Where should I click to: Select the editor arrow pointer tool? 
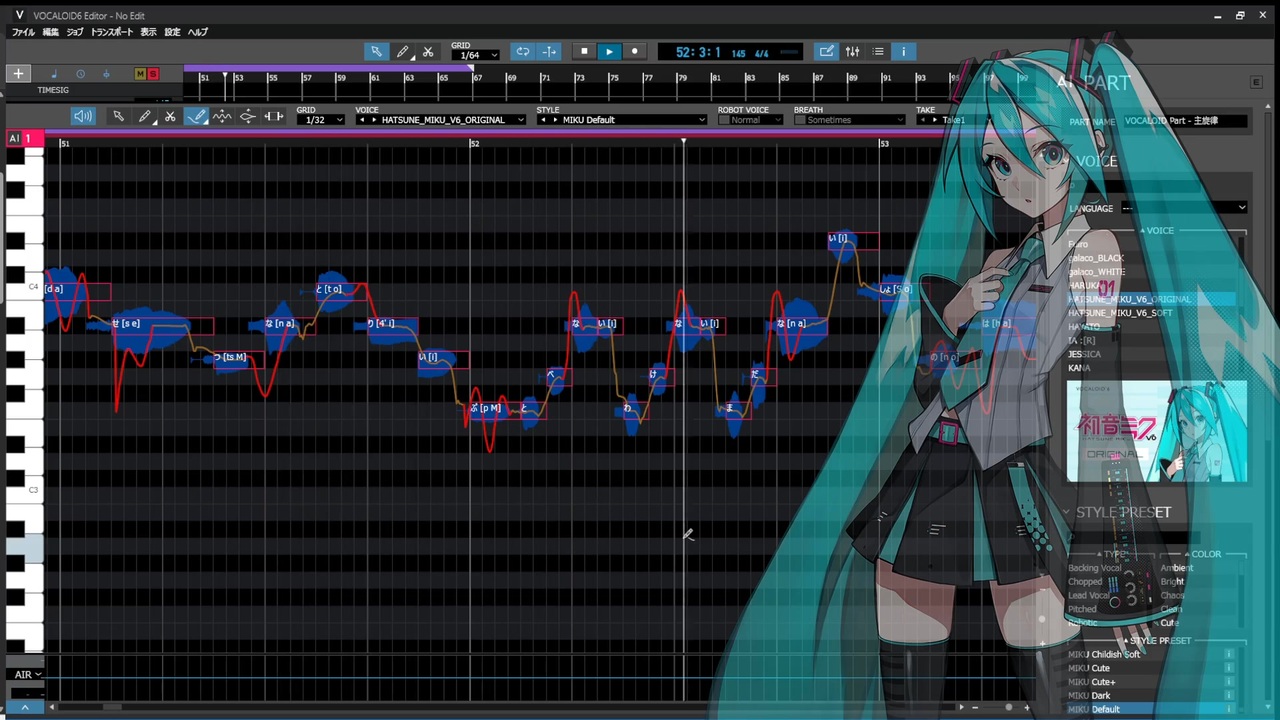pyautogui.click(x=118, y=117)
